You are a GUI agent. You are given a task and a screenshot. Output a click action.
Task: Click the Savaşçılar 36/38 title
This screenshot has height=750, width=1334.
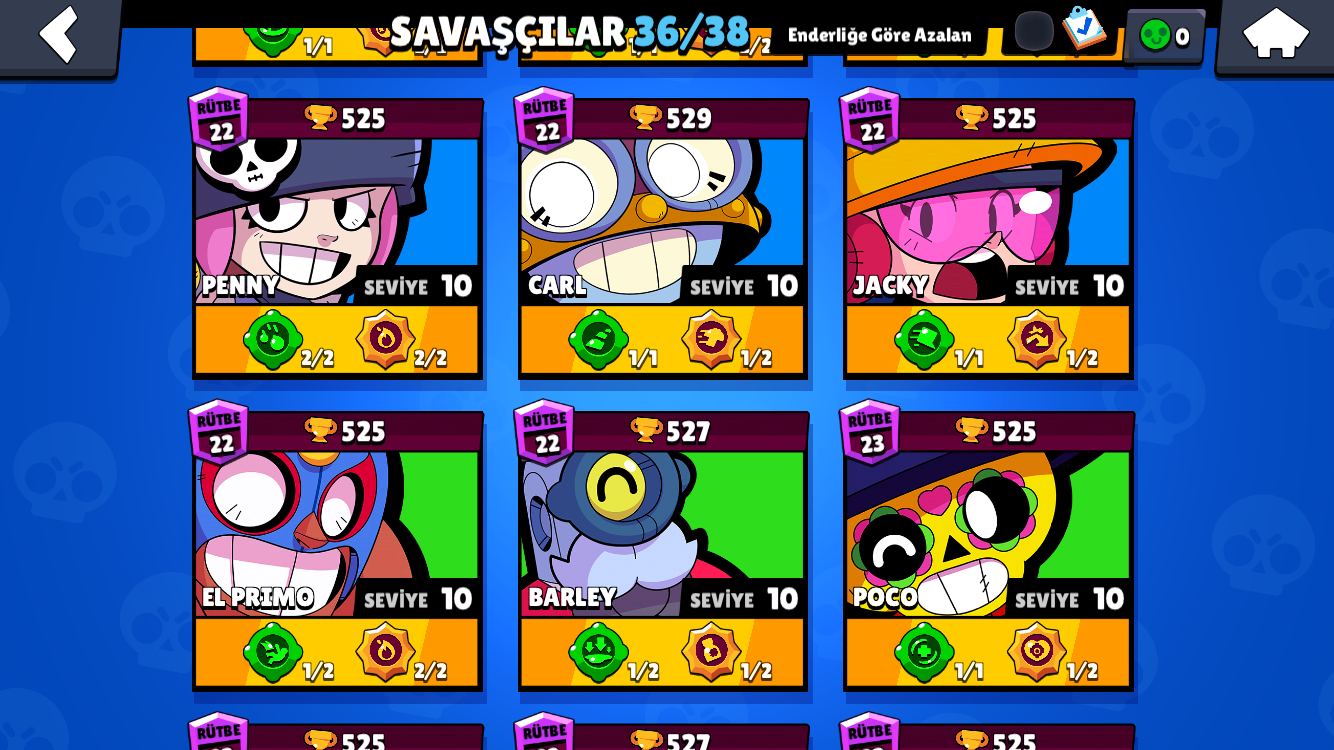coord(569,32)
